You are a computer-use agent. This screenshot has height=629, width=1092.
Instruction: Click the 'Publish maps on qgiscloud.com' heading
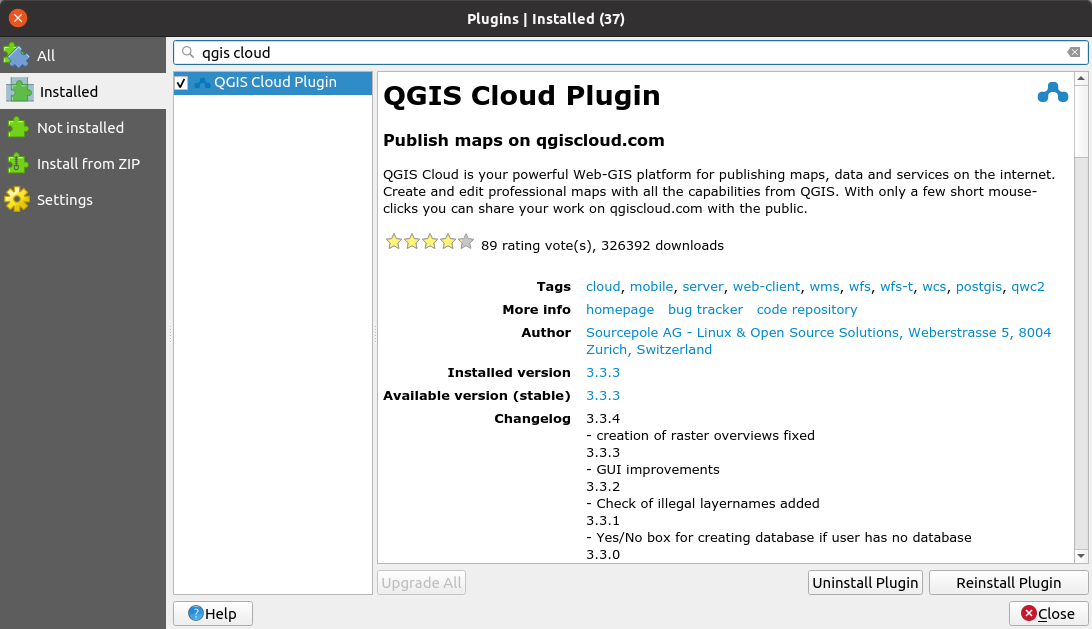(524, 140)
